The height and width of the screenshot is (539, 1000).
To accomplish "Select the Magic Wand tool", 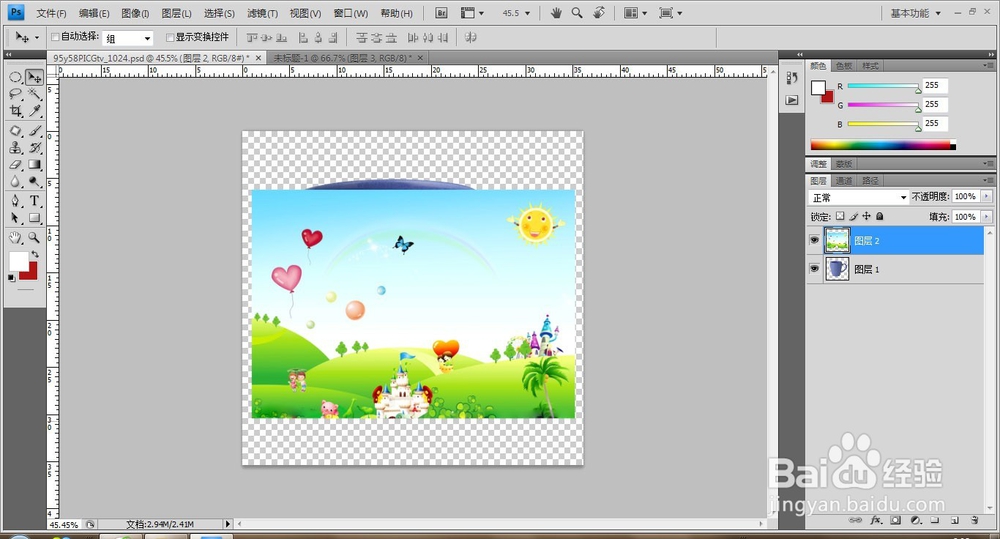I will coord(34,94).
